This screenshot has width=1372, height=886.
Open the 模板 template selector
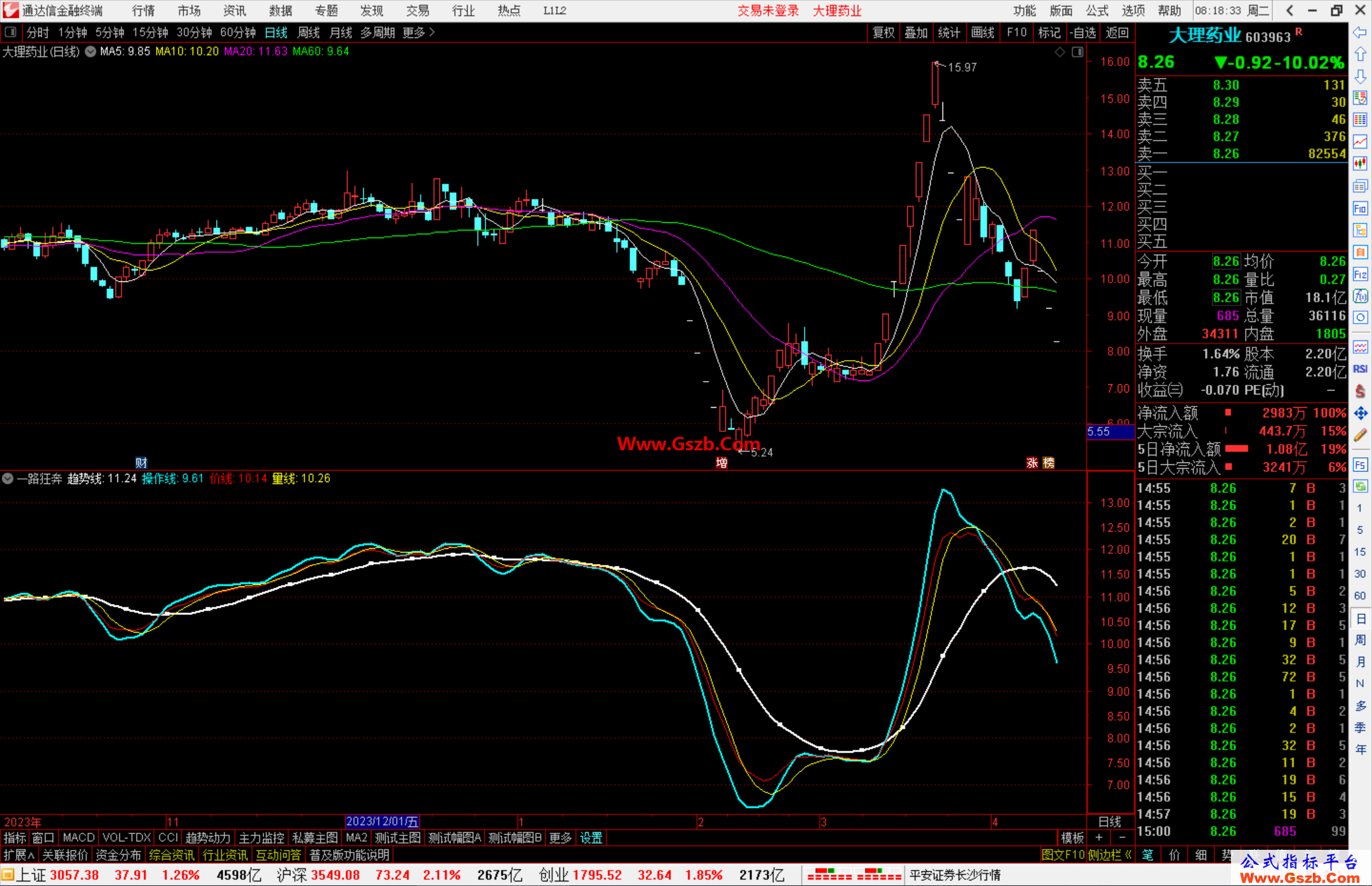1073,838
